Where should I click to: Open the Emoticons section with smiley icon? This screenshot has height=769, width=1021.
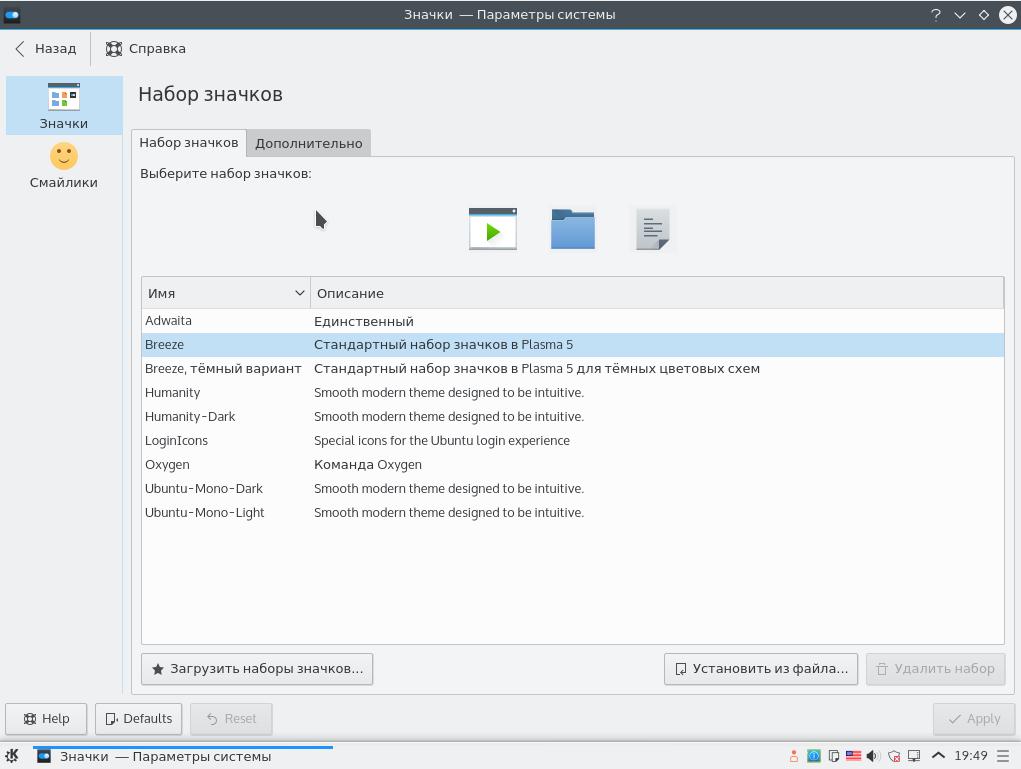[x=64, y=165]
